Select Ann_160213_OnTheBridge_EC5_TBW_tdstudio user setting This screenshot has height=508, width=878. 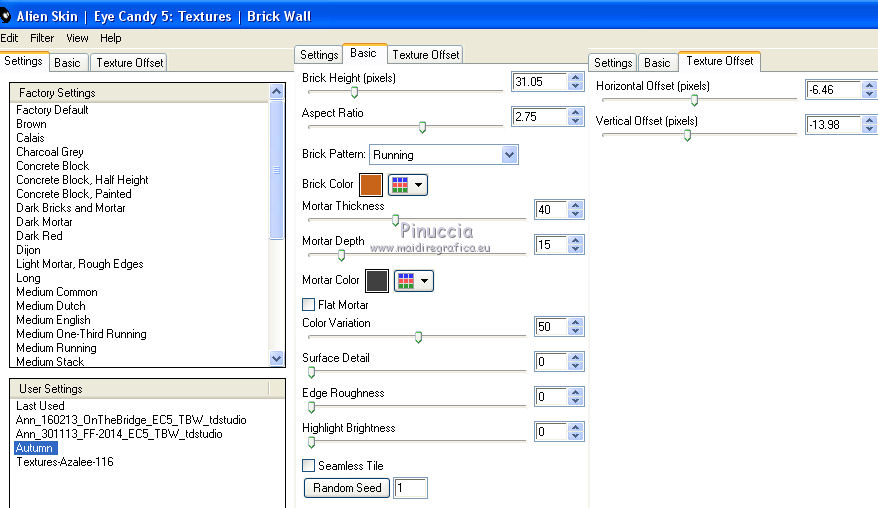point(131,420)
